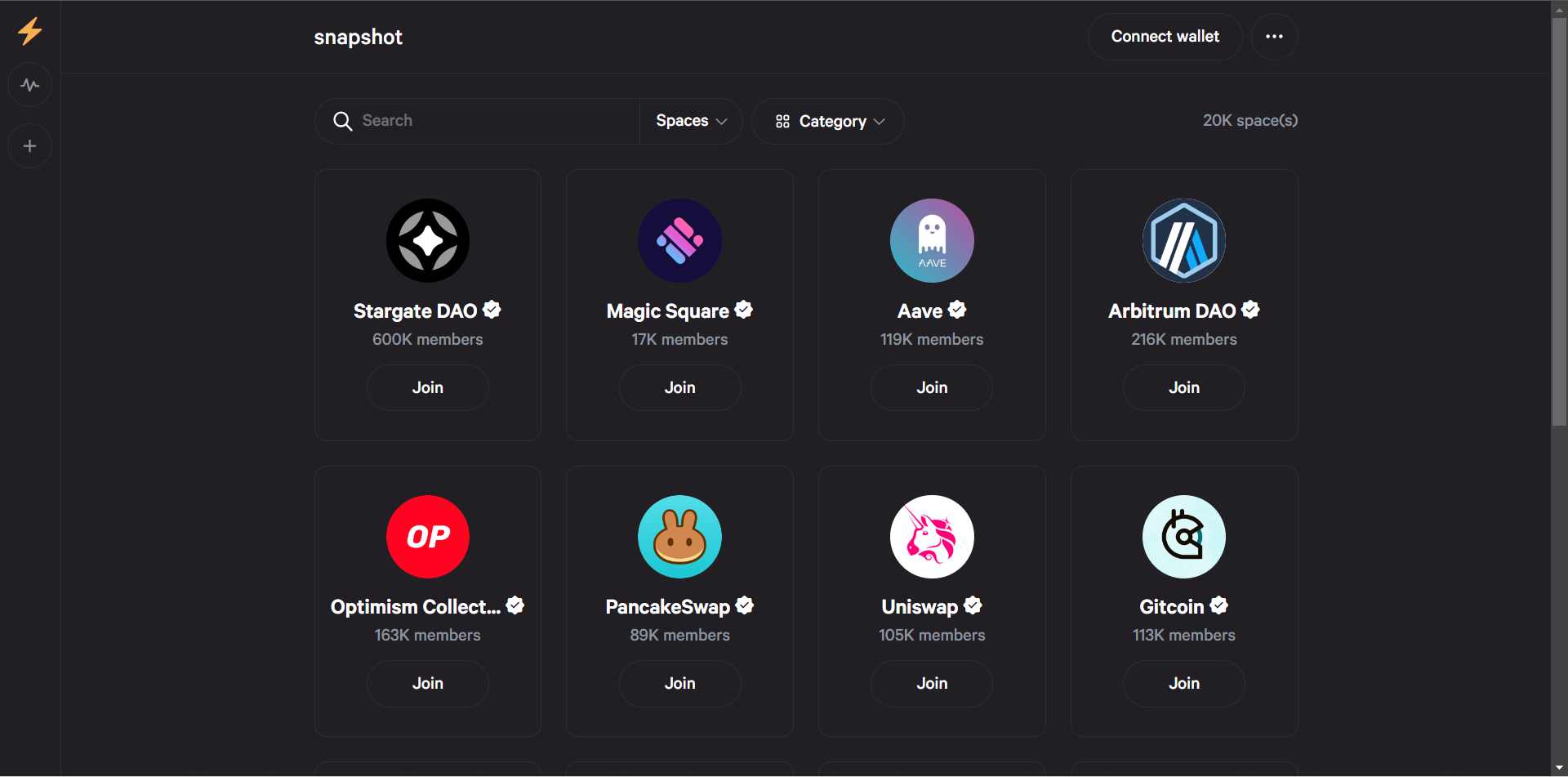Open the timeline activity pulse icon

[x=30, y=85]
